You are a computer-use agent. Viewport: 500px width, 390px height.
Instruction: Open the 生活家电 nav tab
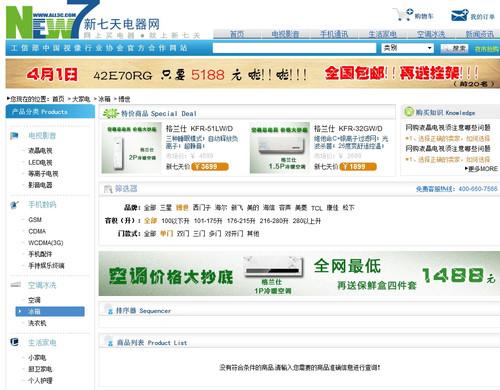click(x=382, y=34)
